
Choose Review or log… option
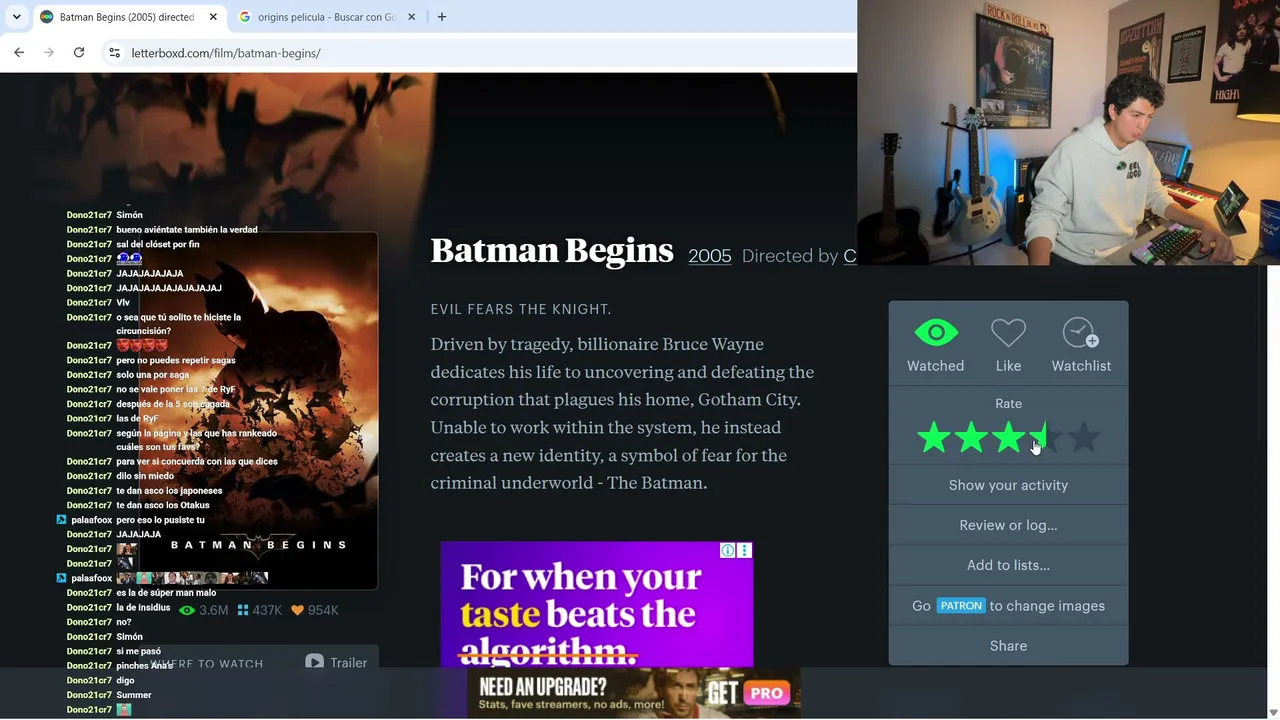point(1008,525)
